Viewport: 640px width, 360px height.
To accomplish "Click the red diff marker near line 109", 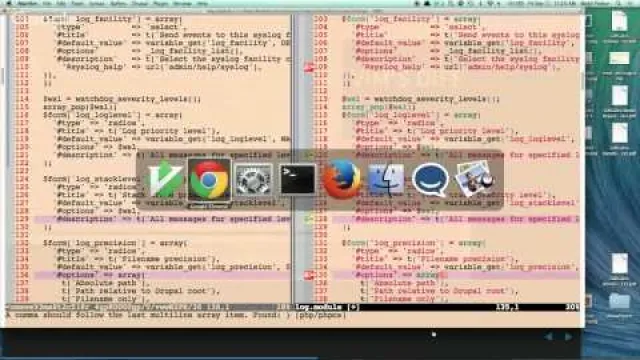I will click(x=309, y=67).
